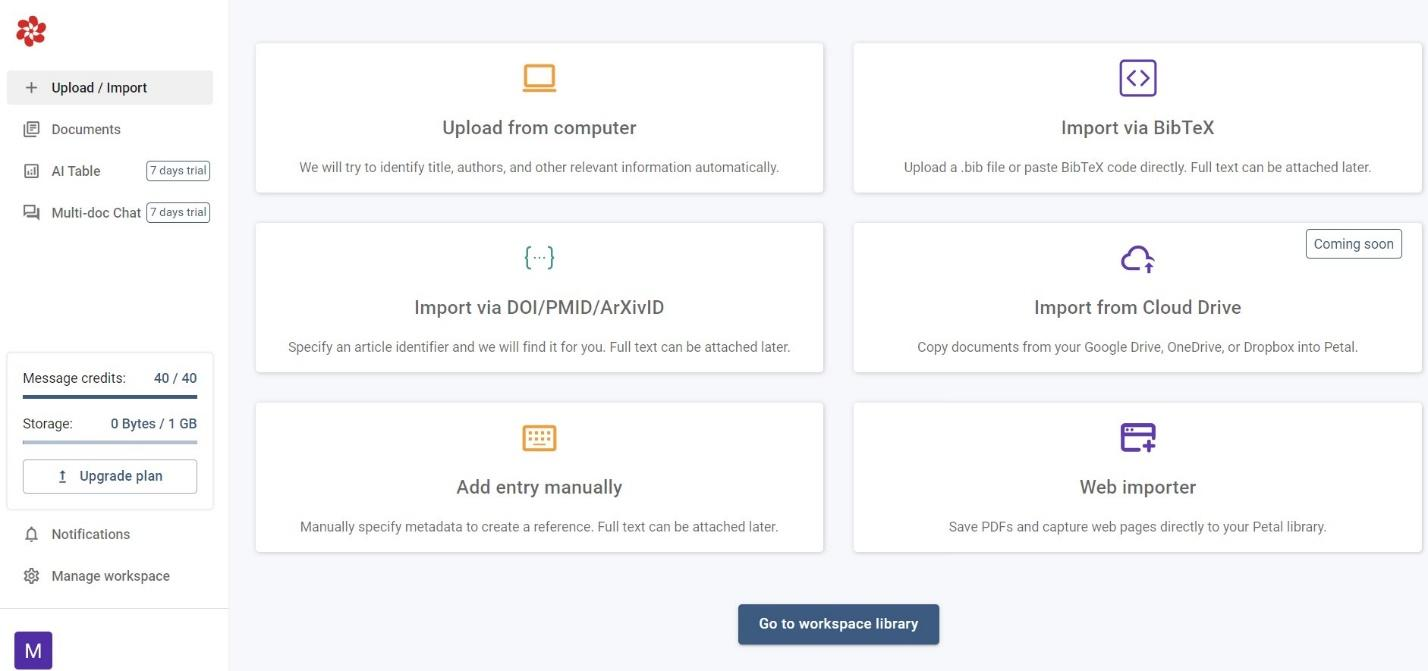Select the Web importer browser icon

[1137, 437]
